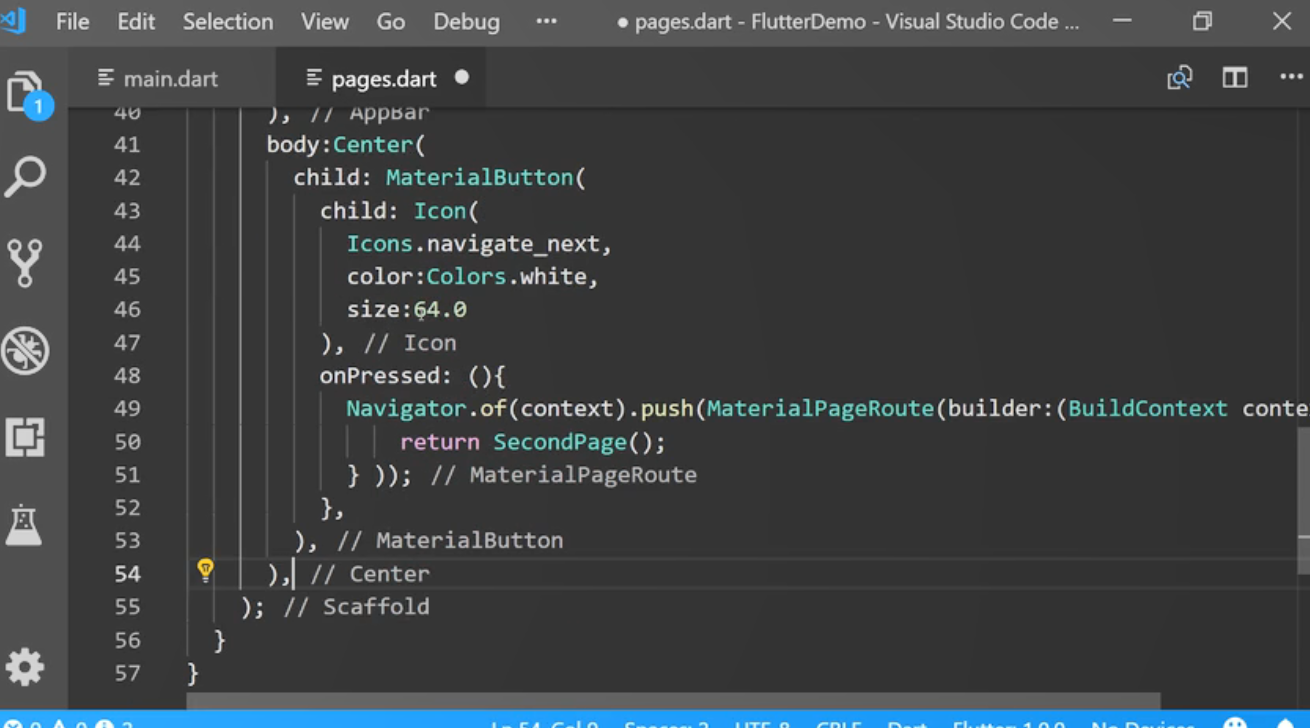This screenshot has height=728, width=1310.
Task: Click line number 41 in the gutter
Action: 127,144
